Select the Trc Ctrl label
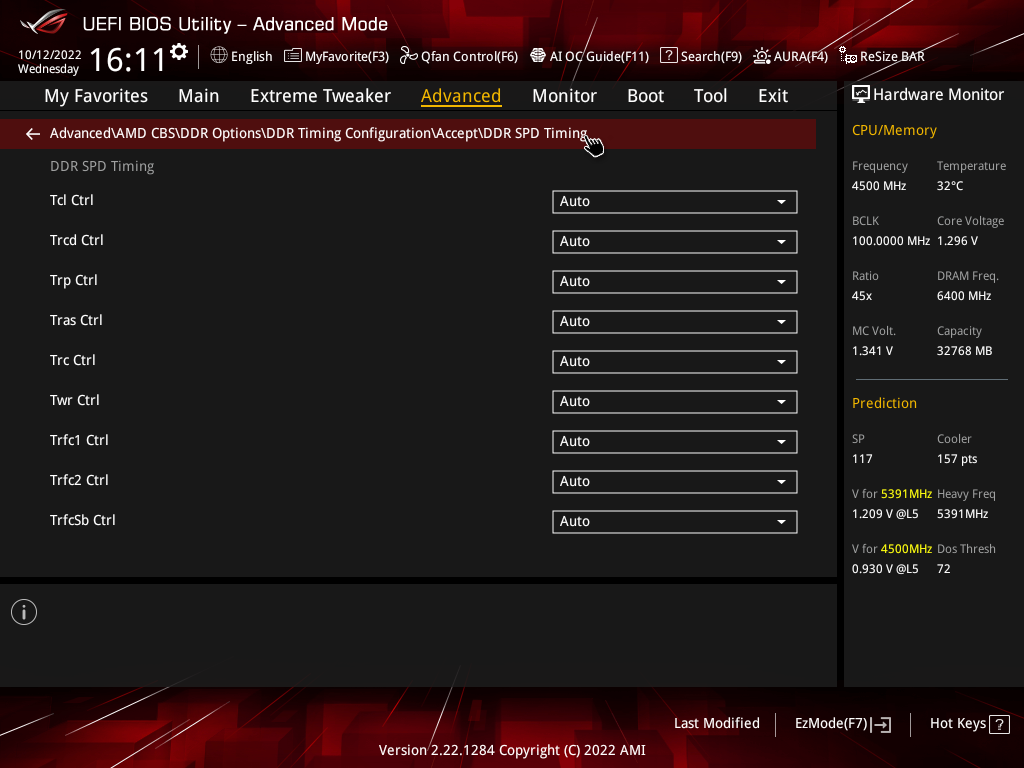The height and width of the screenshot is (768, 1024). [72, 360]
